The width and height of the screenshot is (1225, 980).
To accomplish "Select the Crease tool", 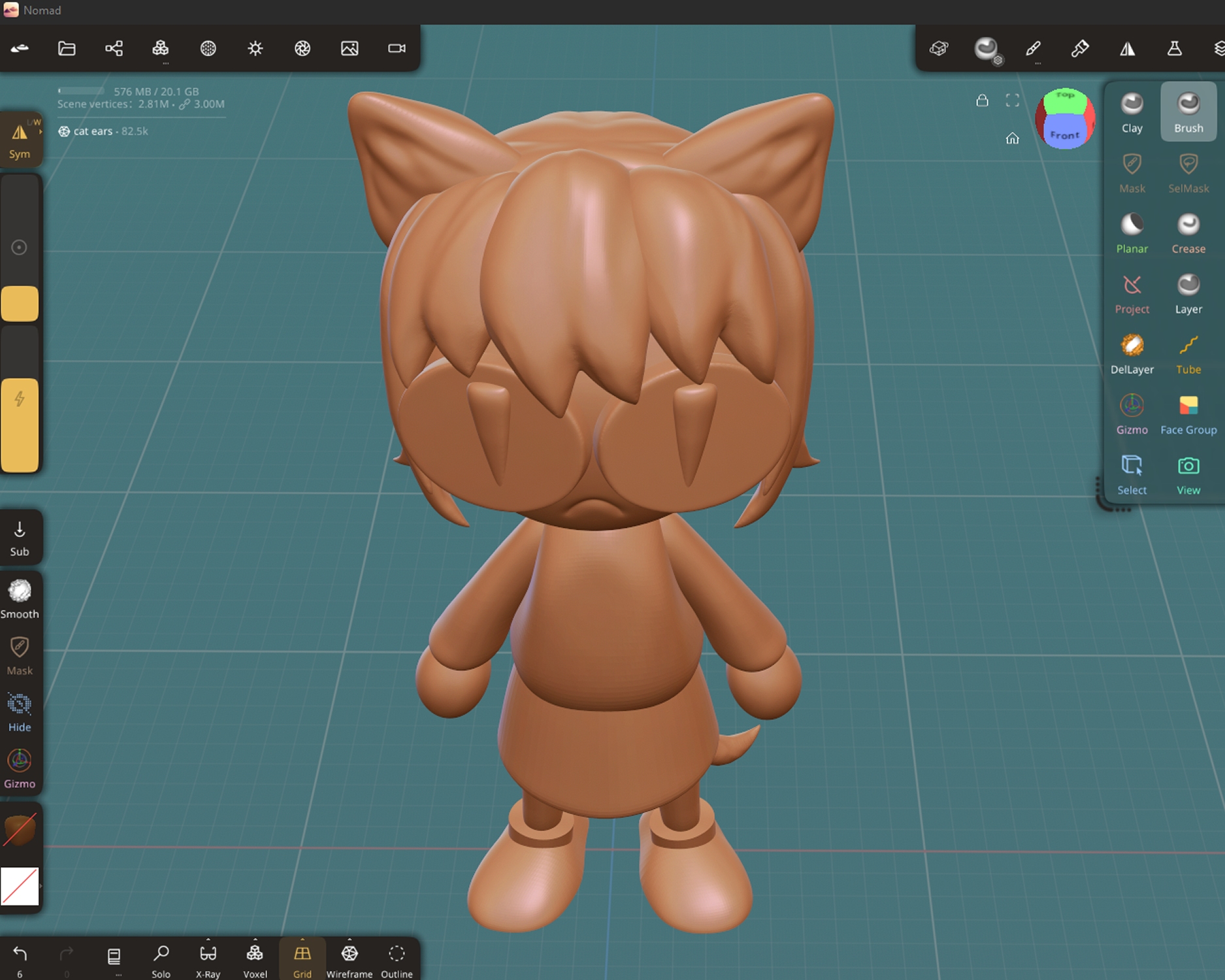I will 1188,232.
